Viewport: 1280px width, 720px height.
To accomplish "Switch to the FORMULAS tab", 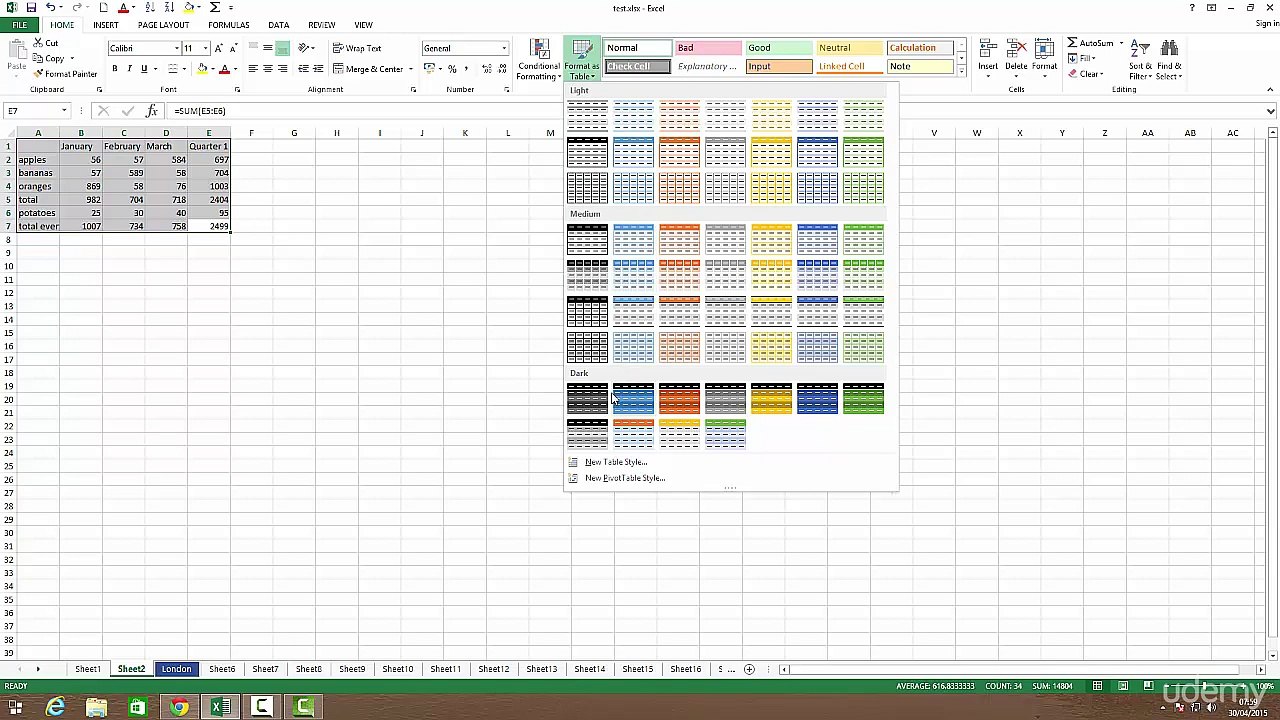I will pyautogui.click(x=229, y=25).
